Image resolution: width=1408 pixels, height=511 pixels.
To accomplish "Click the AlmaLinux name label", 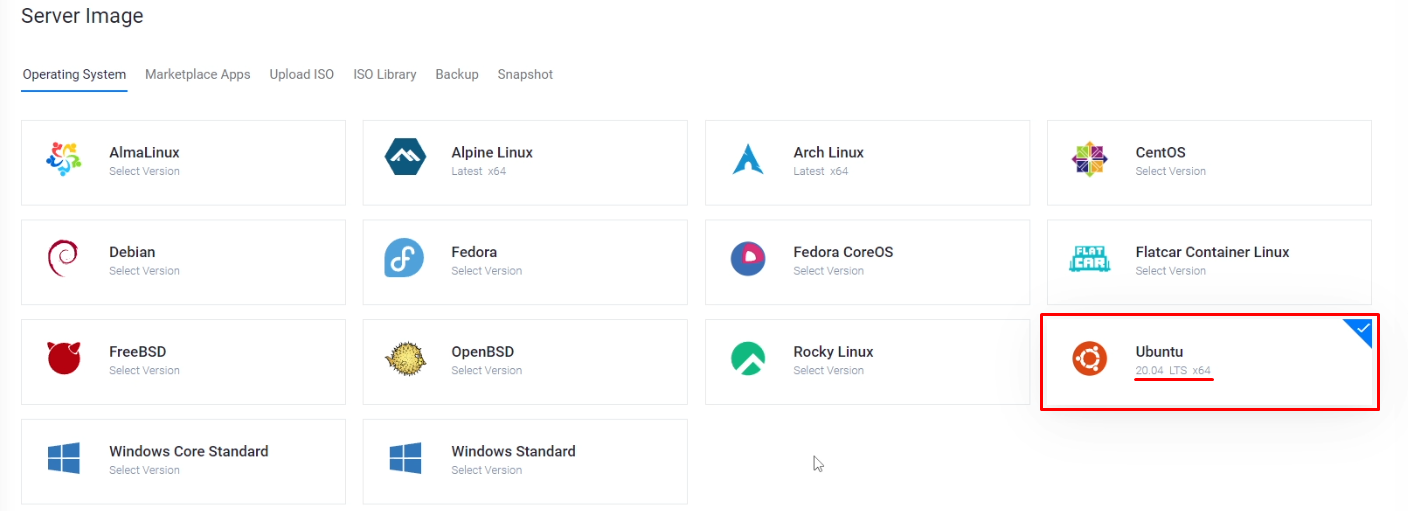I will tap(144, 152).
